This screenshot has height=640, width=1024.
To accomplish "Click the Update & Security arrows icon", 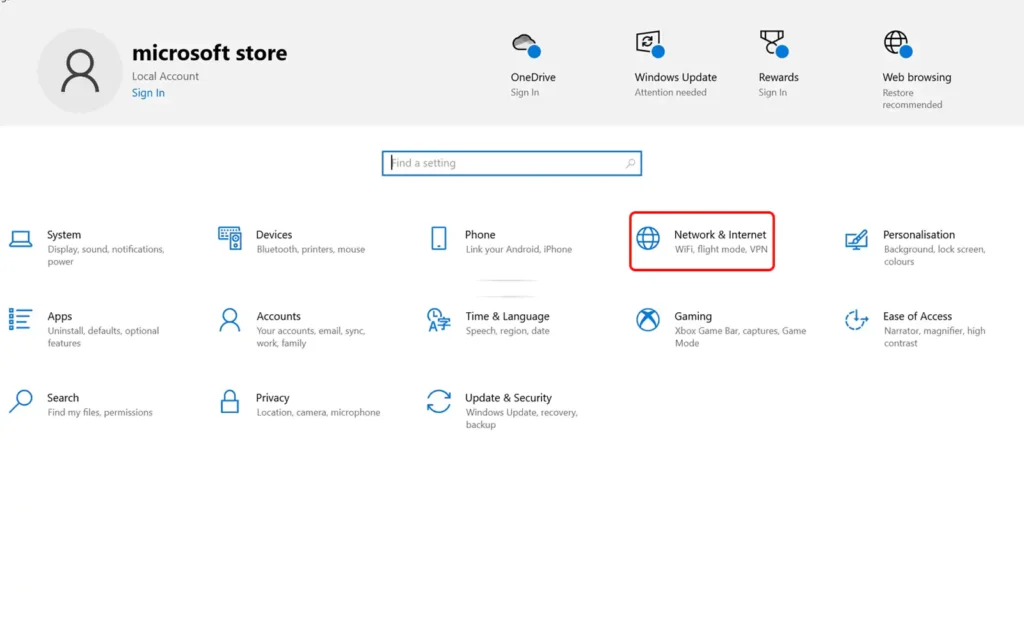I will tap(439, 402).
